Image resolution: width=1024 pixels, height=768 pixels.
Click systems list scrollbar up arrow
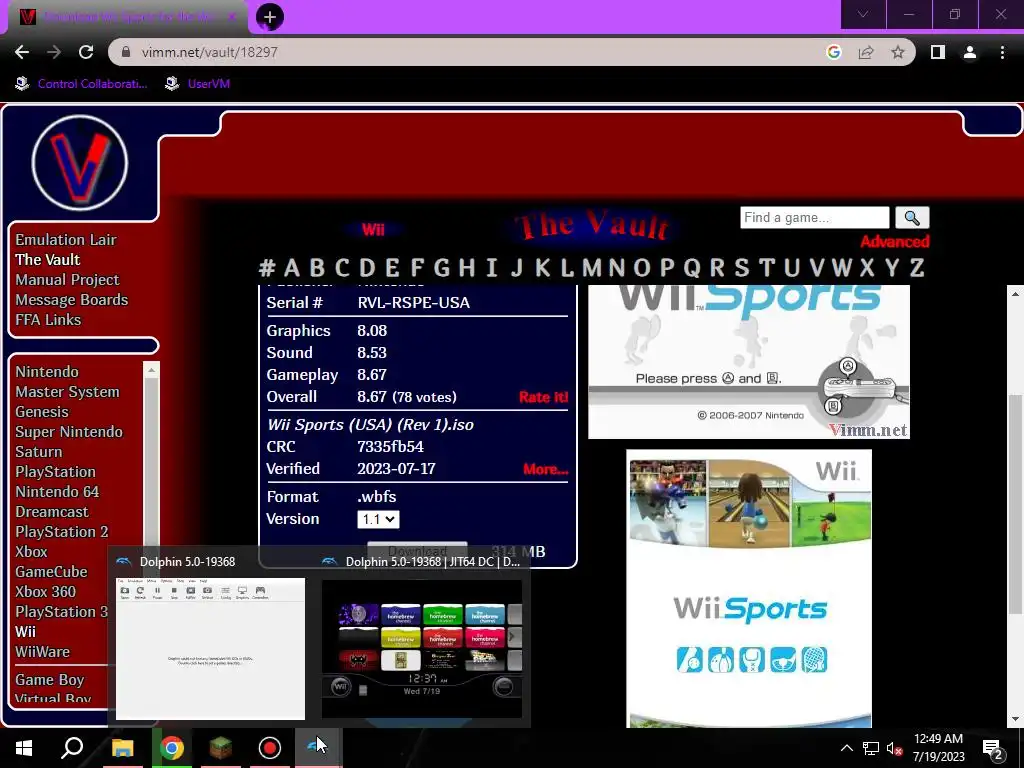(x=151, y=370)
